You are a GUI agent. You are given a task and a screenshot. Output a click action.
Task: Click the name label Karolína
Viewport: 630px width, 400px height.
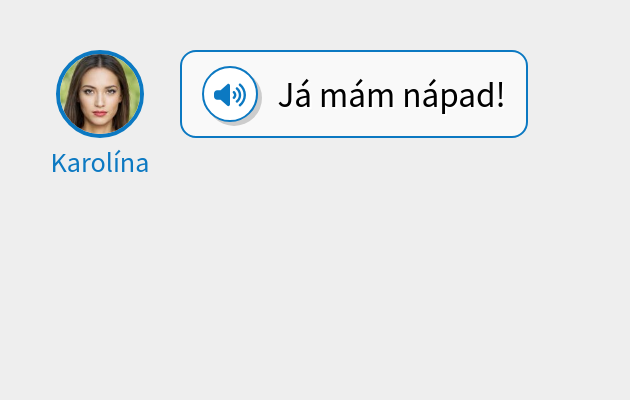pyautogui.click(x=100, y=163)
